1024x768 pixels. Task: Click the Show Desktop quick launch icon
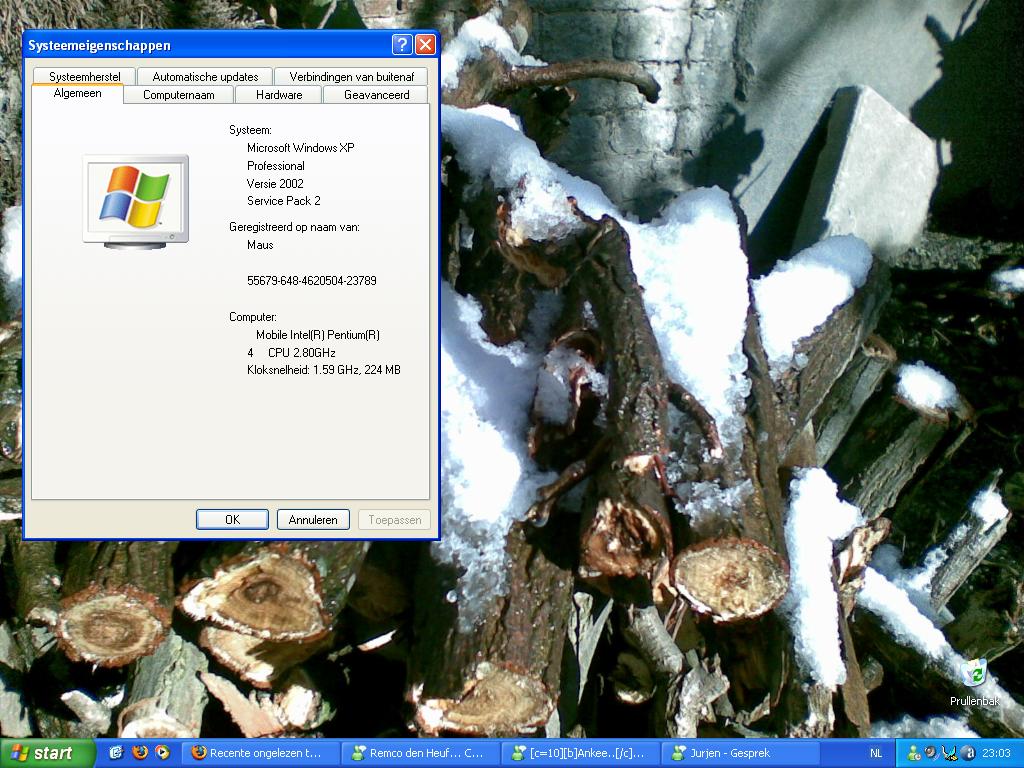click(116, 753)
